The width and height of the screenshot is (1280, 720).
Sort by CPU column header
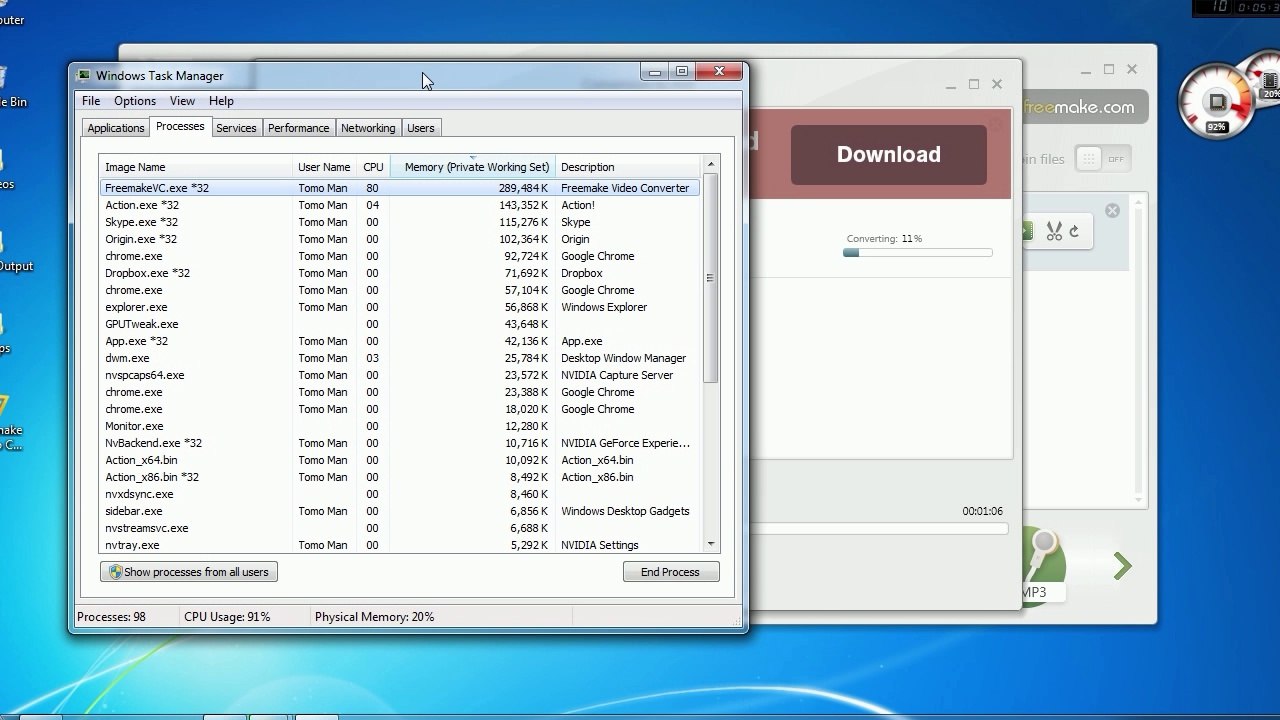coord(373,167)
